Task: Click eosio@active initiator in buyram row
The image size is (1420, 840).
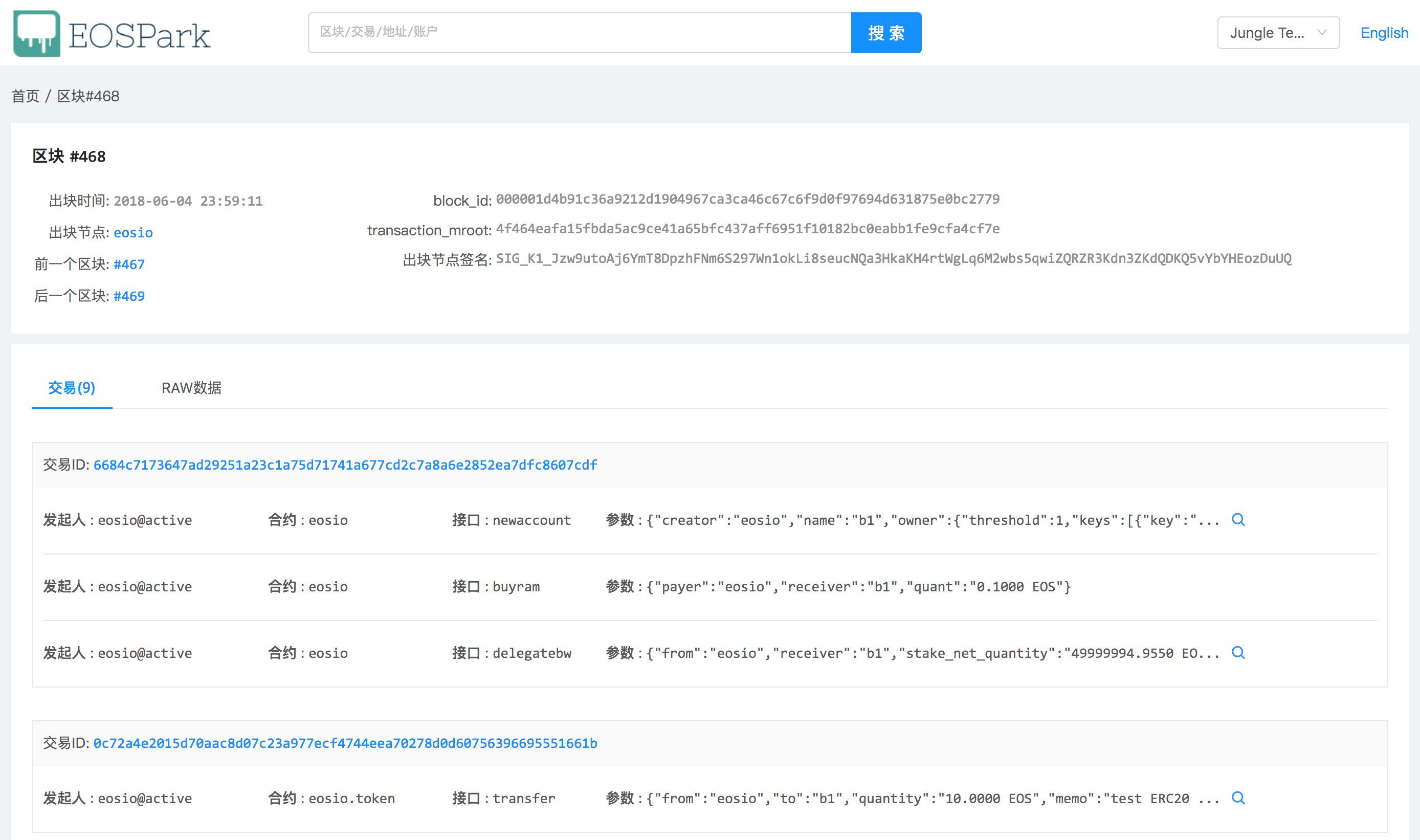Action: pyautogui.click(x=145, y=586)
